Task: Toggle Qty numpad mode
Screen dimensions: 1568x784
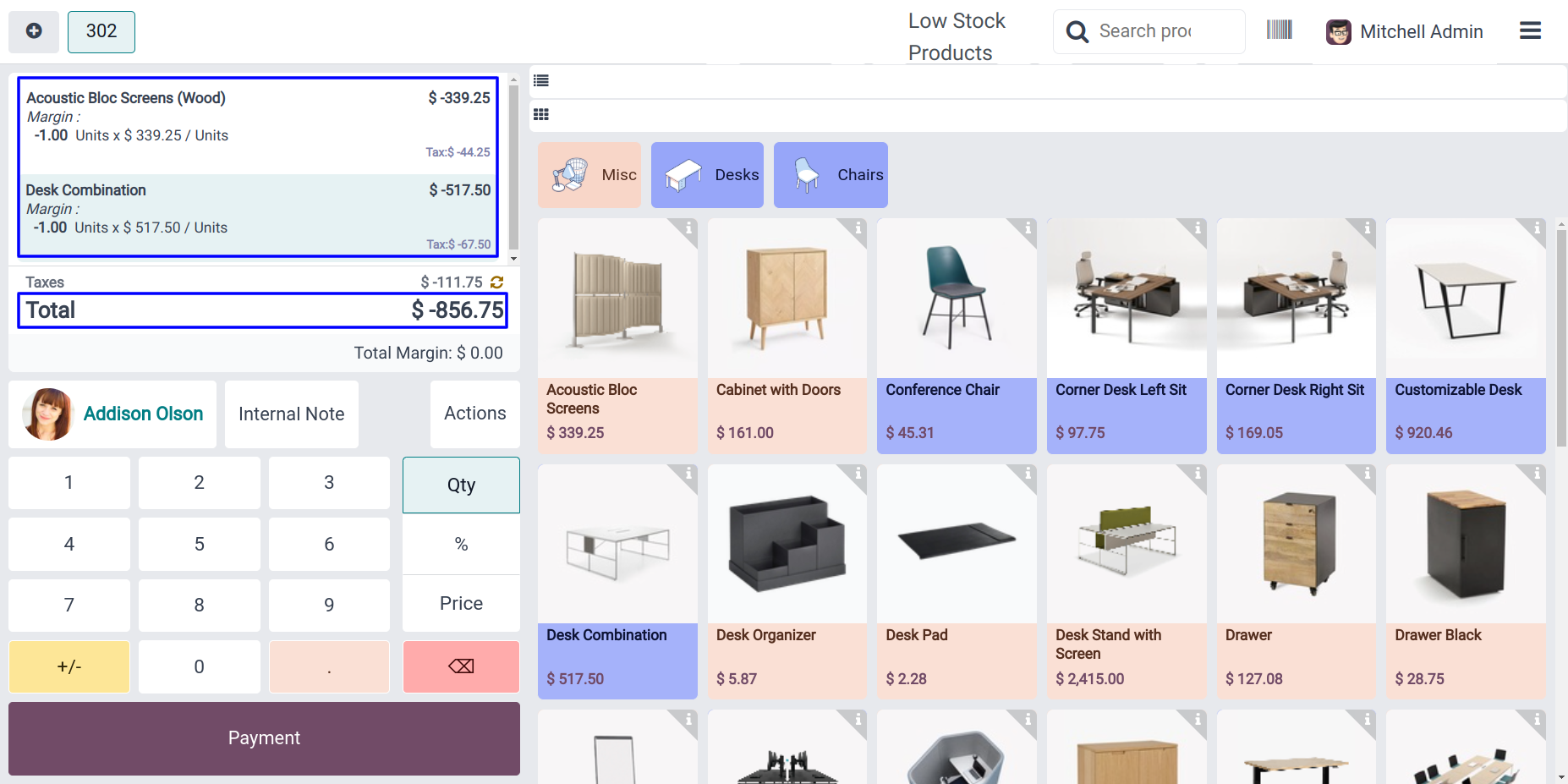Action: [x=461, y=485]
